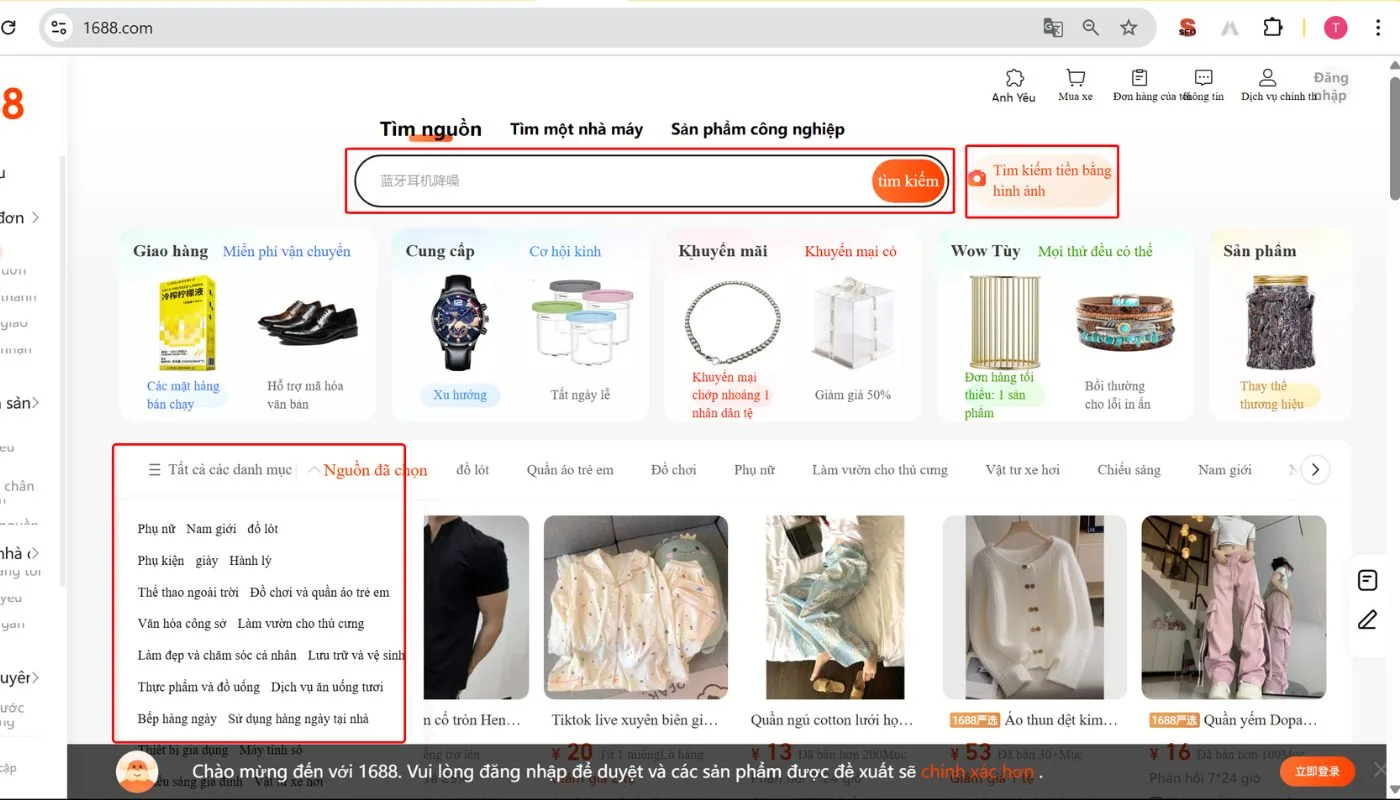Choose Văn hóa công sở in dropdown
This screenshot has height=800, width=1400.
(x=182, y=624)
